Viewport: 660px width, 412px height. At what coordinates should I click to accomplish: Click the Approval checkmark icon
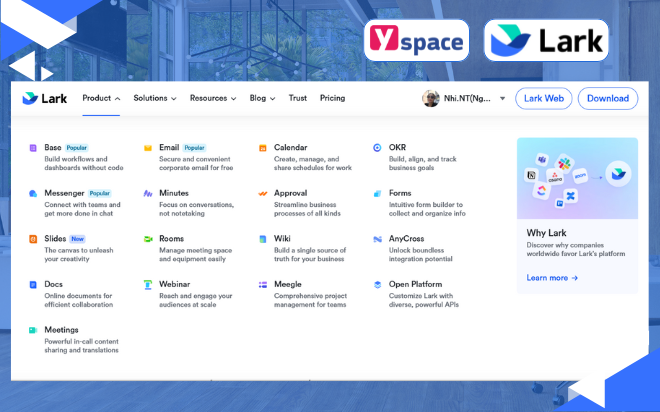pos(263,193)
